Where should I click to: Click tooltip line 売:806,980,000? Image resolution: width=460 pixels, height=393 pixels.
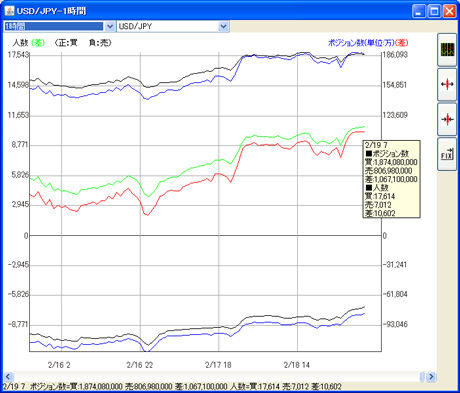pyautogui.click(x=389, y=171)
